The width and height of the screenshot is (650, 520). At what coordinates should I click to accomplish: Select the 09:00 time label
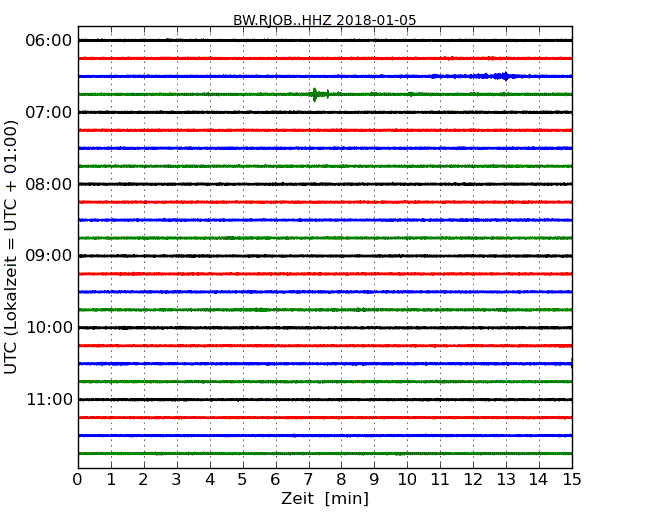click(x=49, y=256)
